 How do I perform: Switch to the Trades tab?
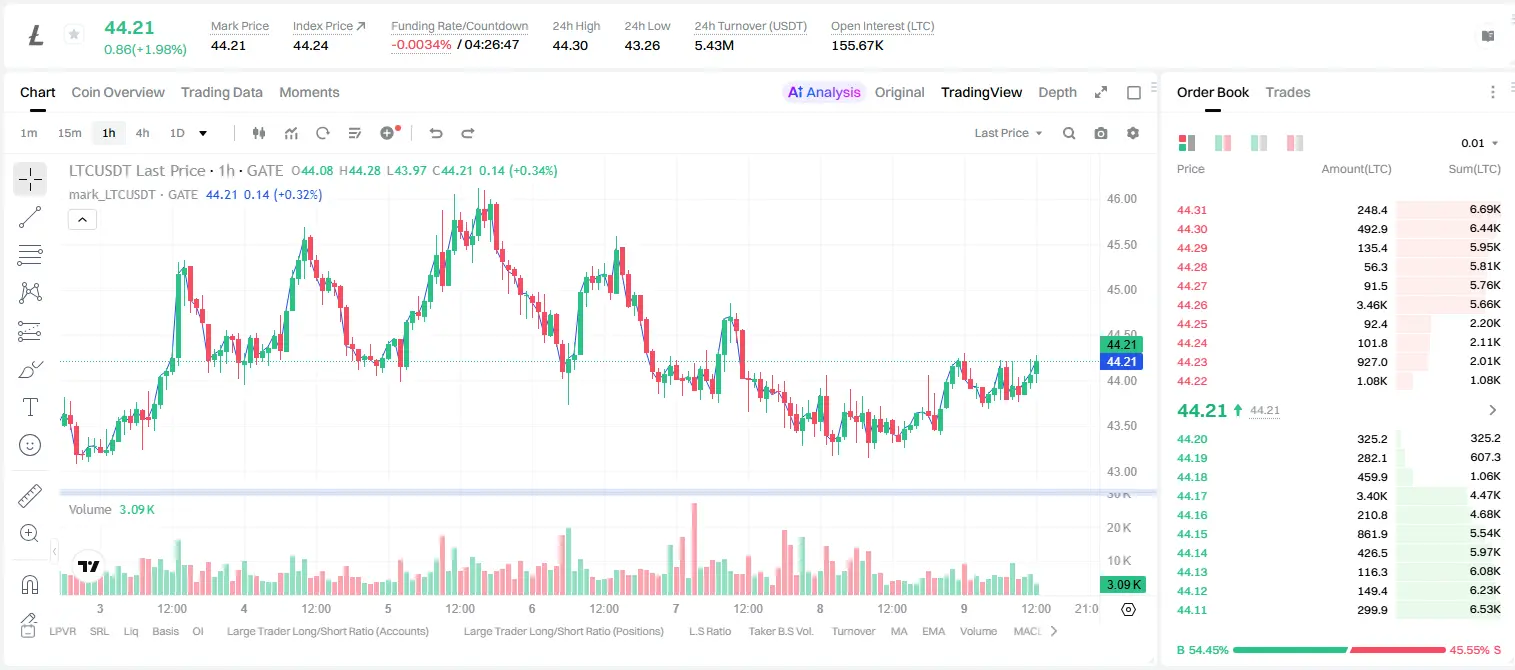tap(1287, 92)
